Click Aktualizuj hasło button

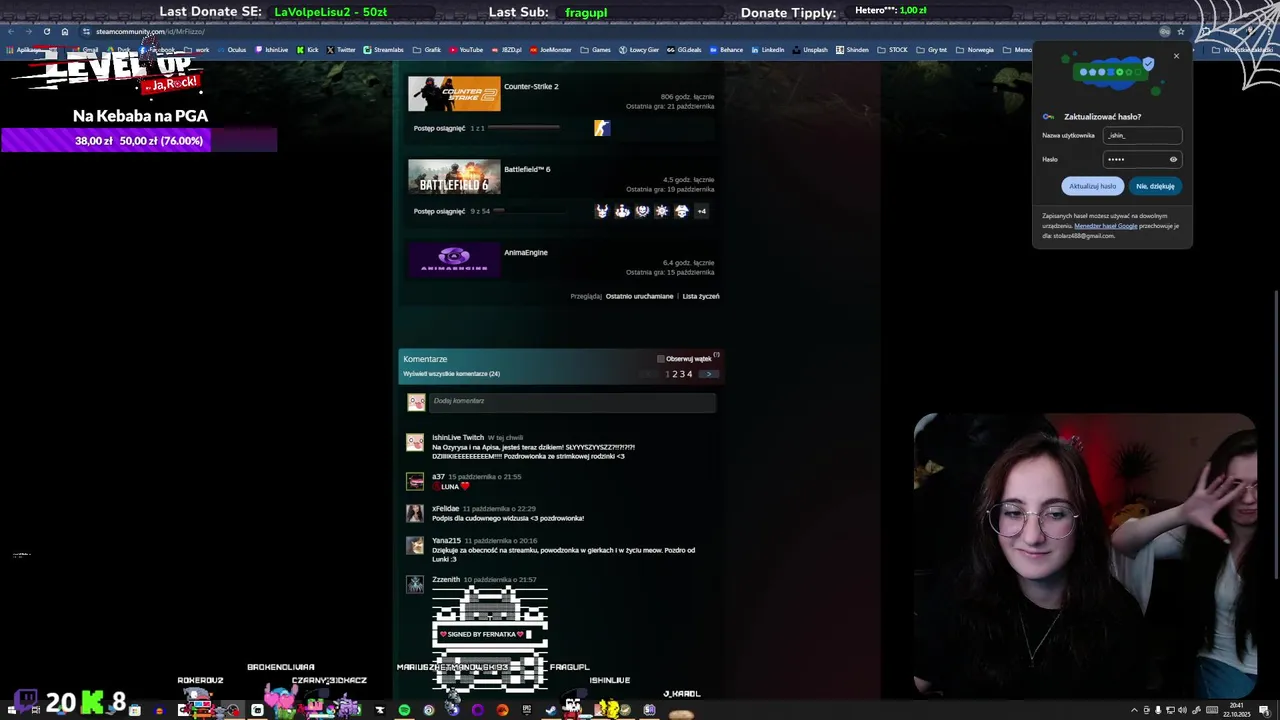[x=1092, y=186]
